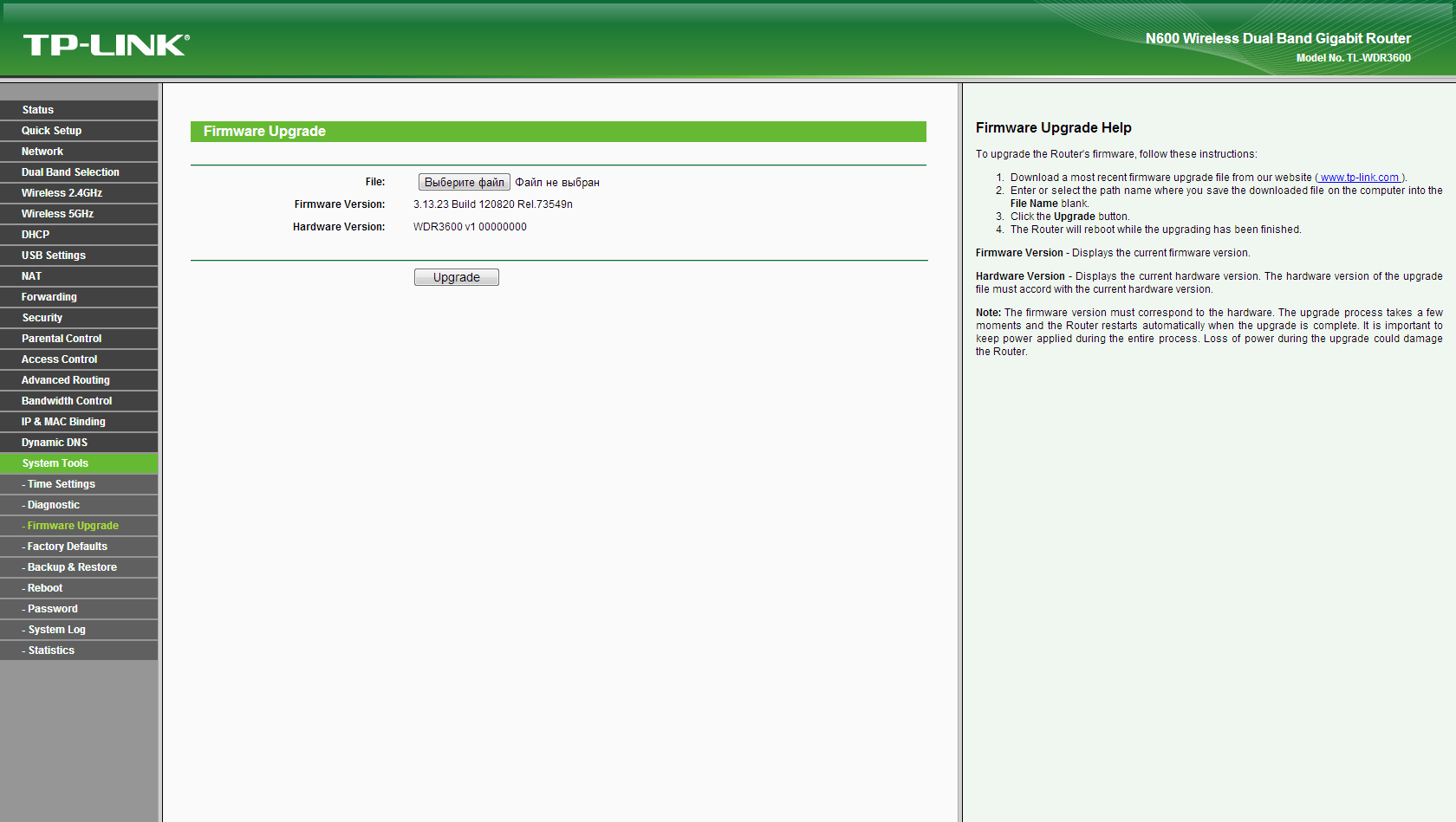Image resolution: width=1456 pixels, height=822 pixels.
Task: Open Wireless 2.4GHz settings
Action: pos(79,193)
